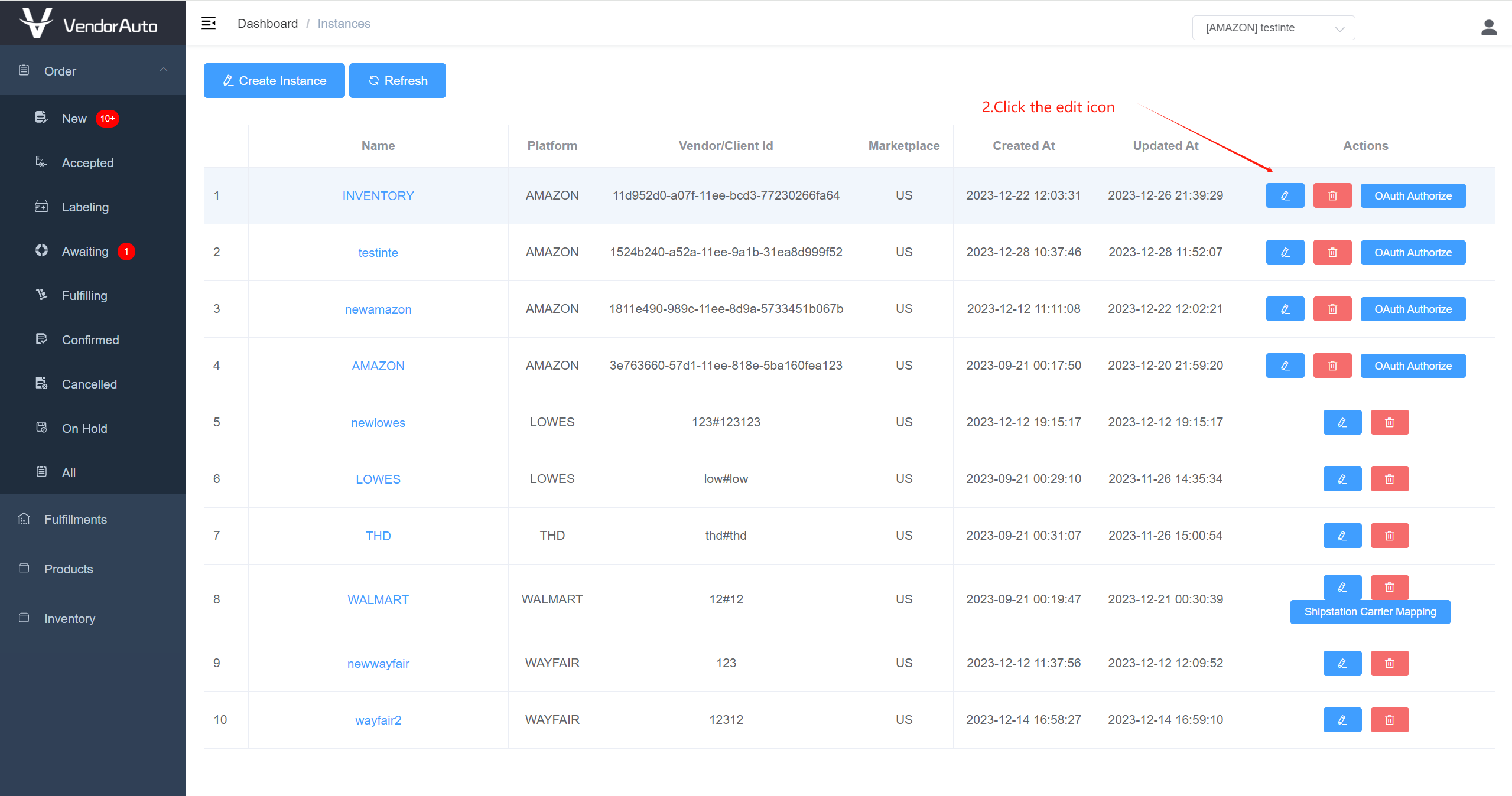
Task: Click trash icon for THD row
Action: [x=1389, y=536]
